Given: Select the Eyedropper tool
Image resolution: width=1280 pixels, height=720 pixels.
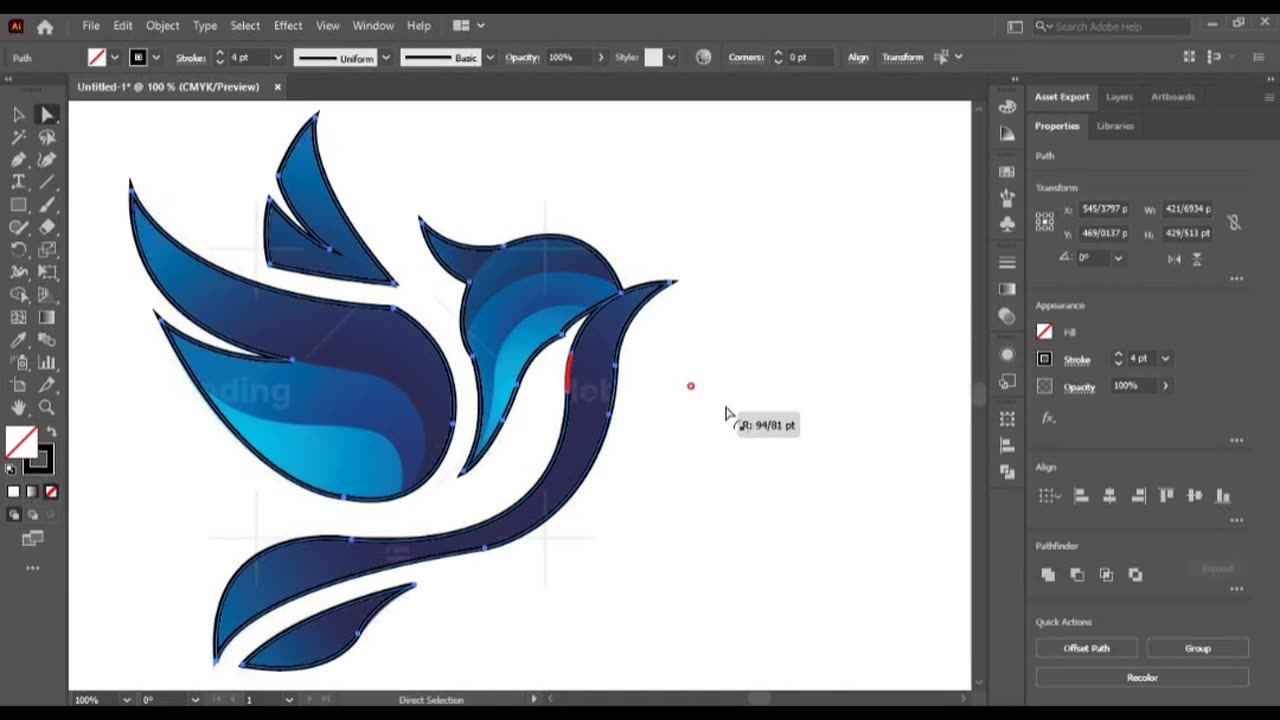Looking at the screenshot, I should [18, 340].
